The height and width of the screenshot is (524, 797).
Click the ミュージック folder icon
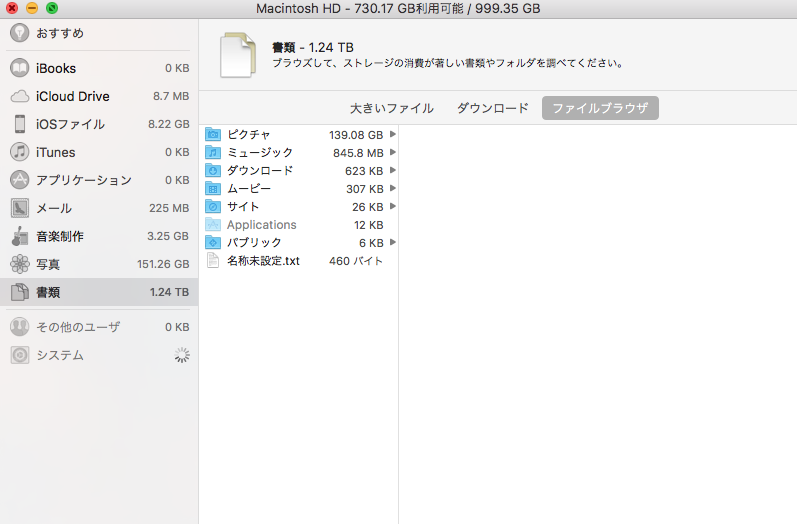pos(213,152)
